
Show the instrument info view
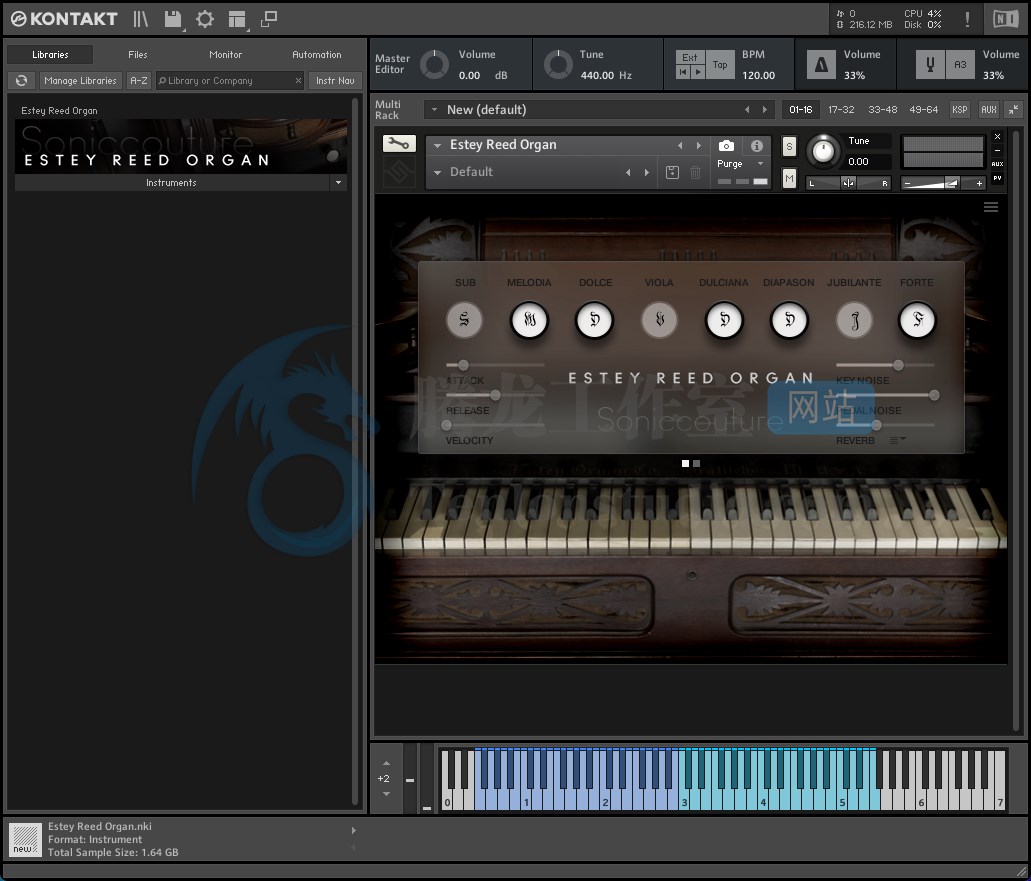click(x=757, y=145)
